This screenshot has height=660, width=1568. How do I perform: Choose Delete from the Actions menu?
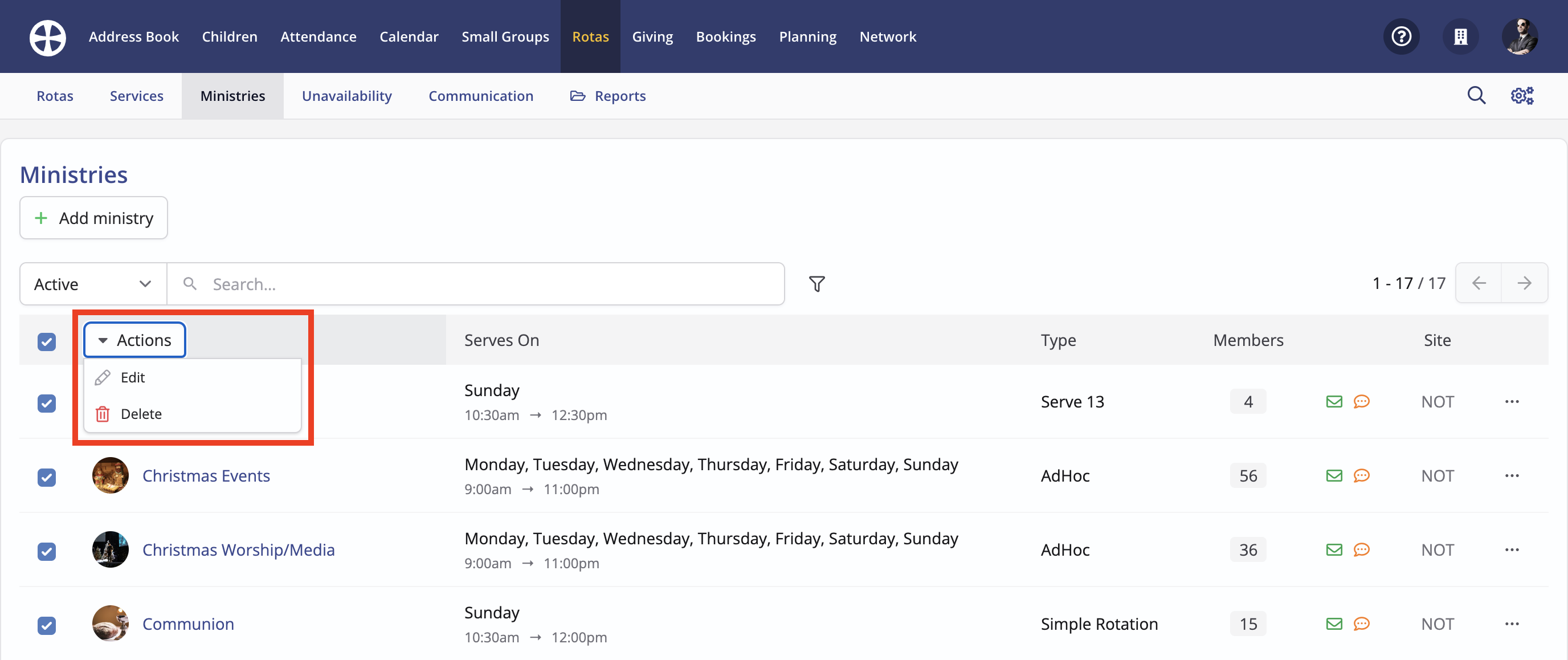point(141,413)
